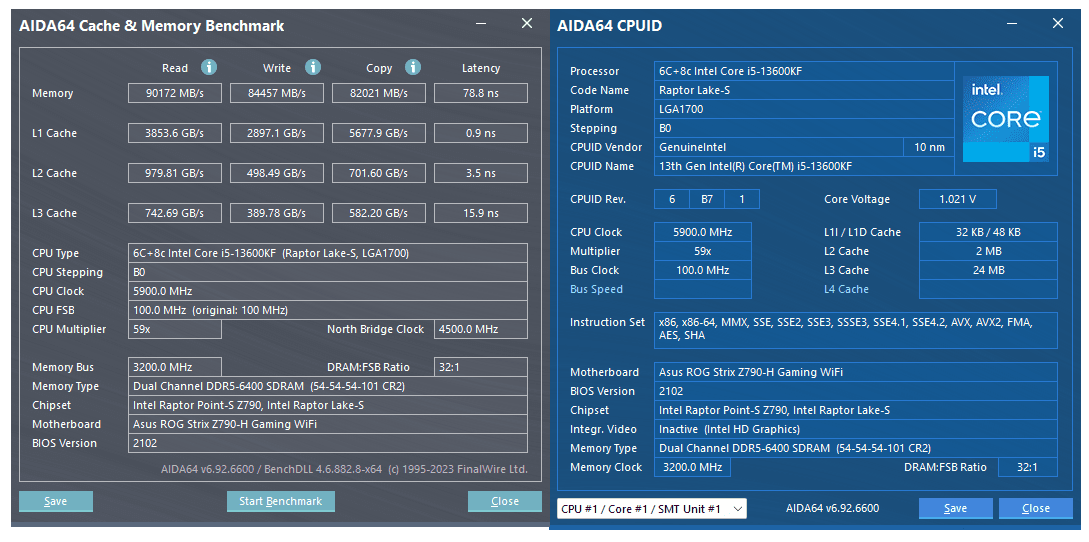Click the L1 Cache Latency 0.9 ns field
This screenshot has height=542, width=1089.
pos(481,133)
